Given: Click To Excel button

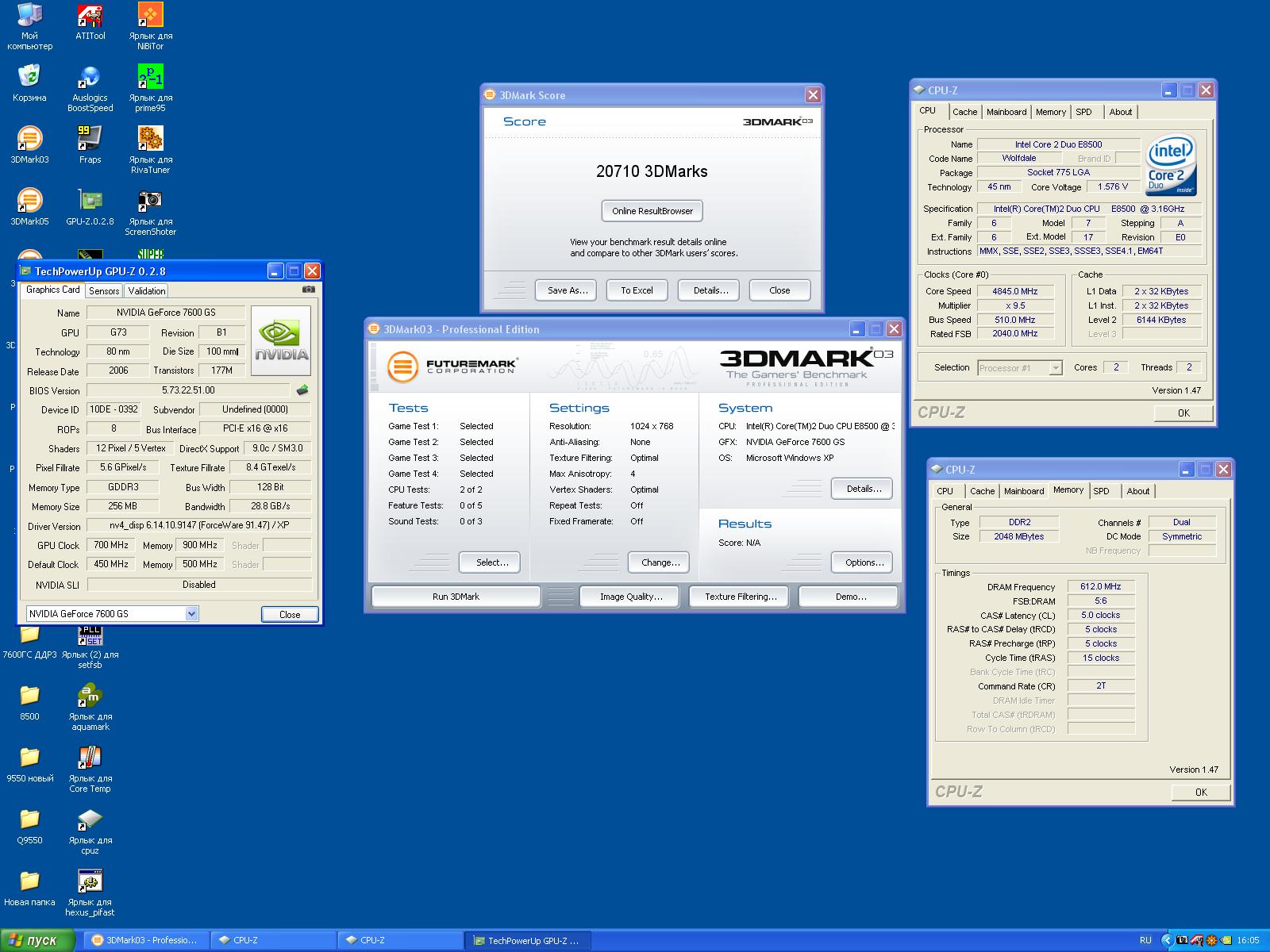Looking at the screenshot, I should click(637, 290).
